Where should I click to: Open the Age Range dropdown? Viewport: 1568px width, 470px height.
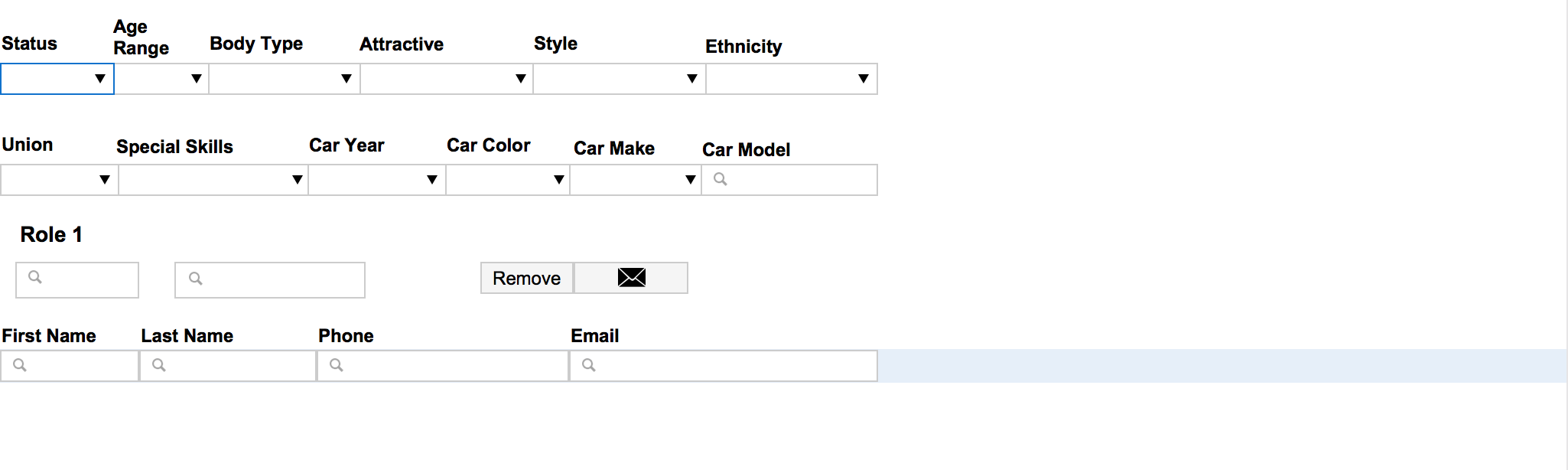point(161,79)
